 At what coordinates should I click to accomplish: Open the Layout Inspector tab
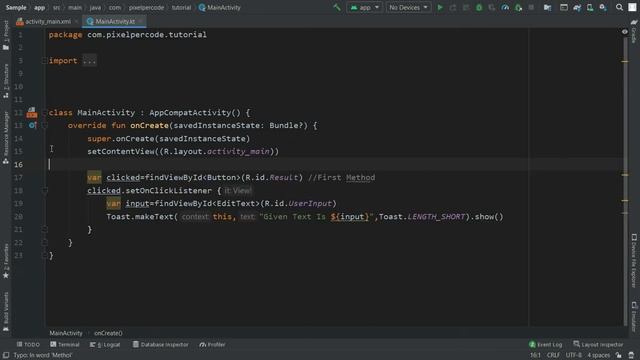tap(598, 344)
